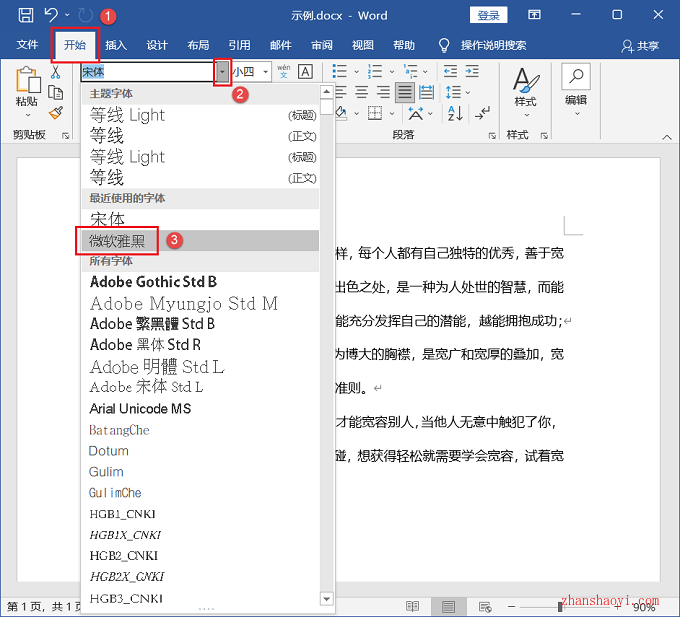
Task: Decrease paragraph indent
Action: [450, 71]
